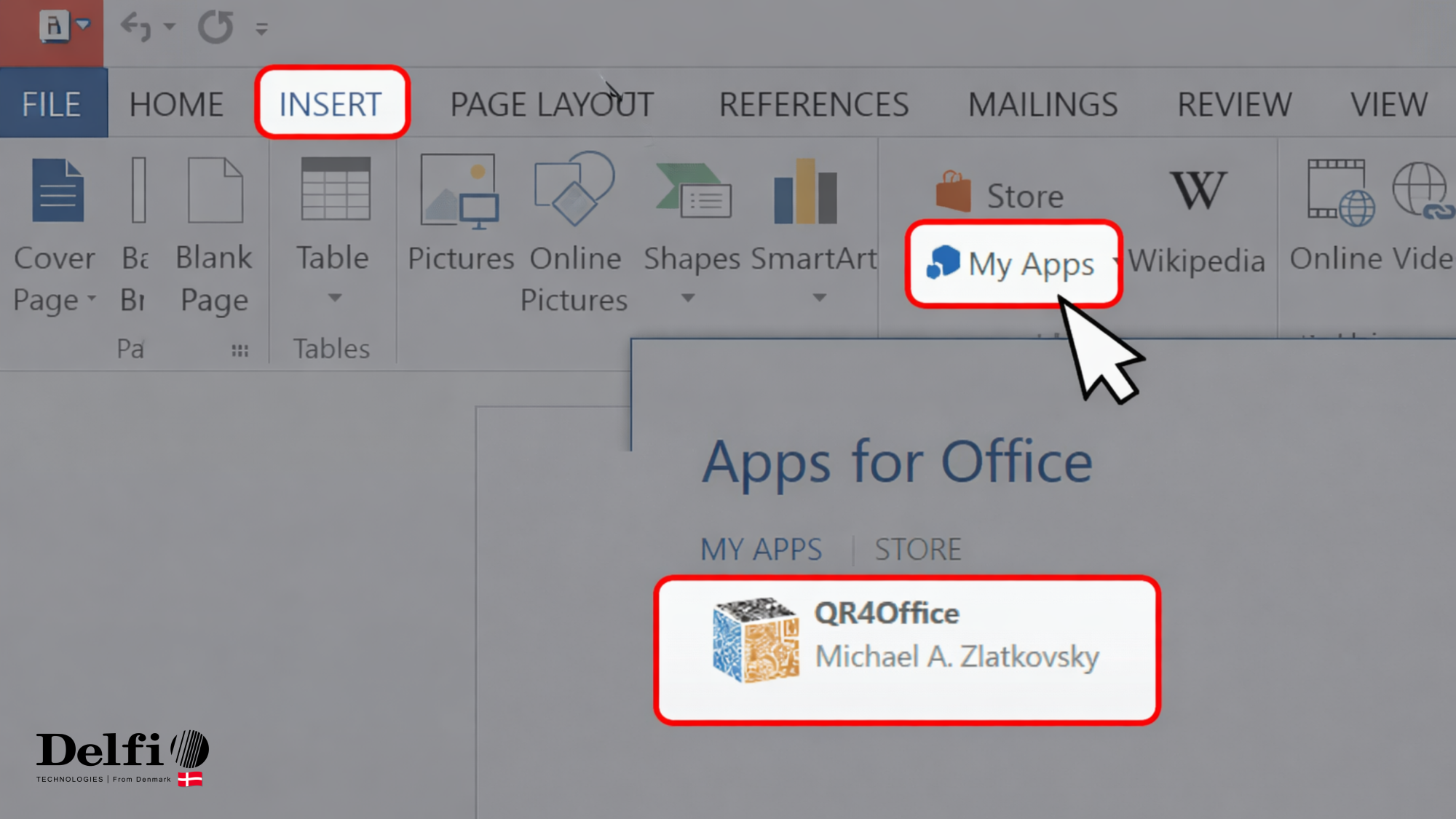Click the Table grid icon

tap(336, 189)
